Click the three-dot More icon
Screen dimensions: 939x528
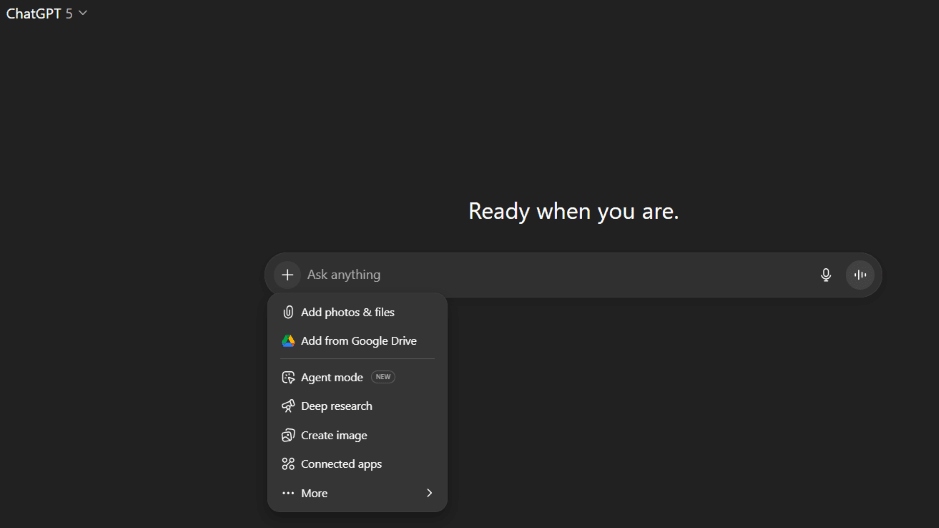coord(288,493)
